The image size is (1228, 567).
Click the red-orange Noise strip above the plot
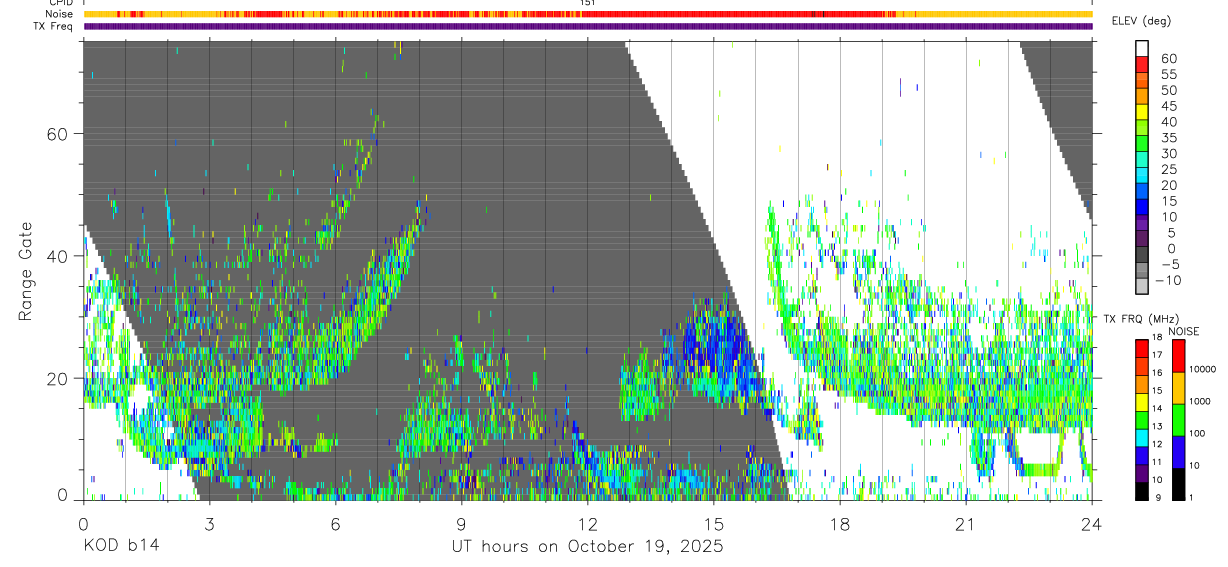pyautogui.click(x=587, y=14)
